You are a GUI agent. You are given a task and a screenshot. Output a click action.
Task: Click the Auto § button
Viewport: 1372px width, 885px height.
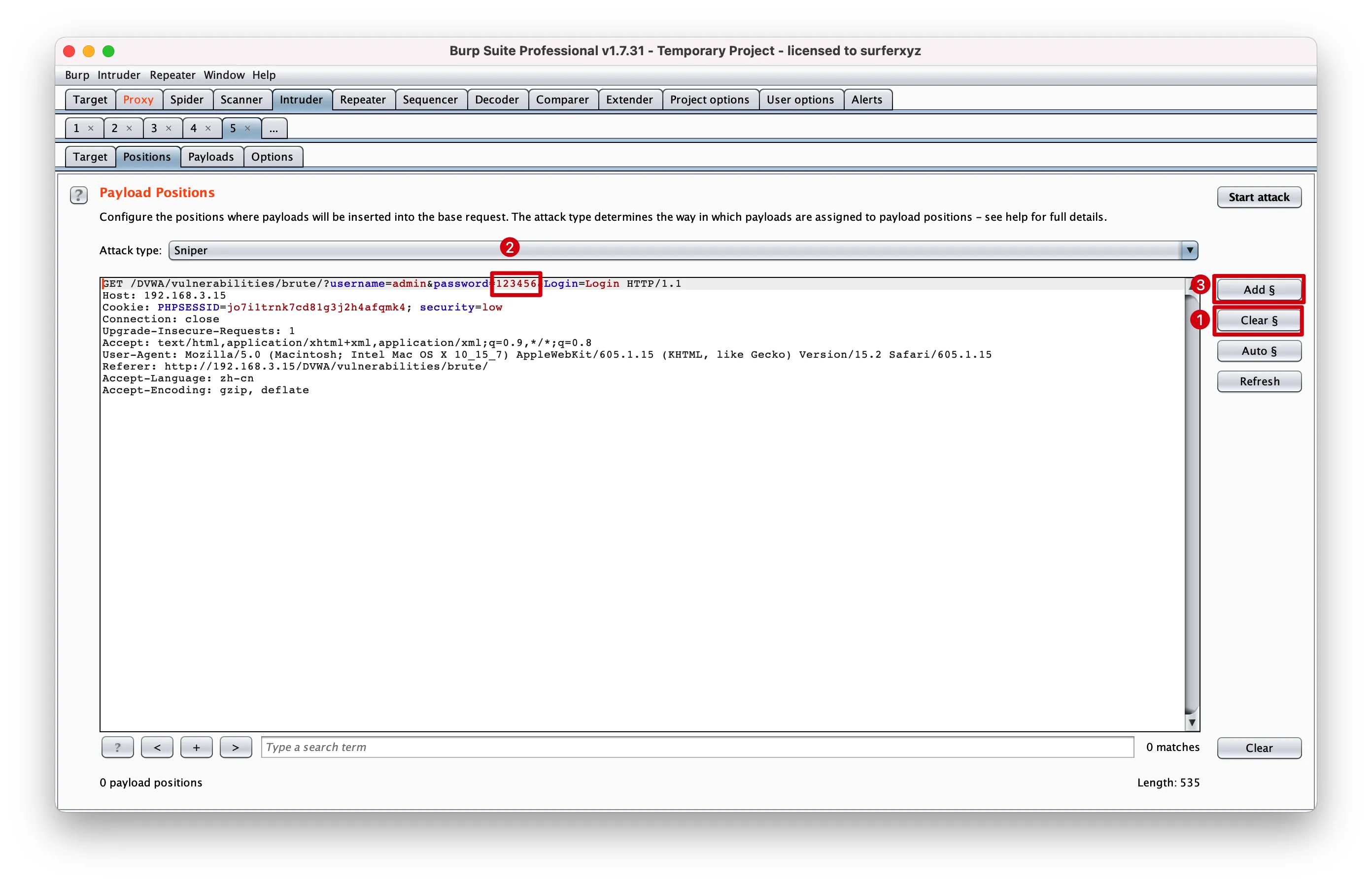click(1259, 351)
